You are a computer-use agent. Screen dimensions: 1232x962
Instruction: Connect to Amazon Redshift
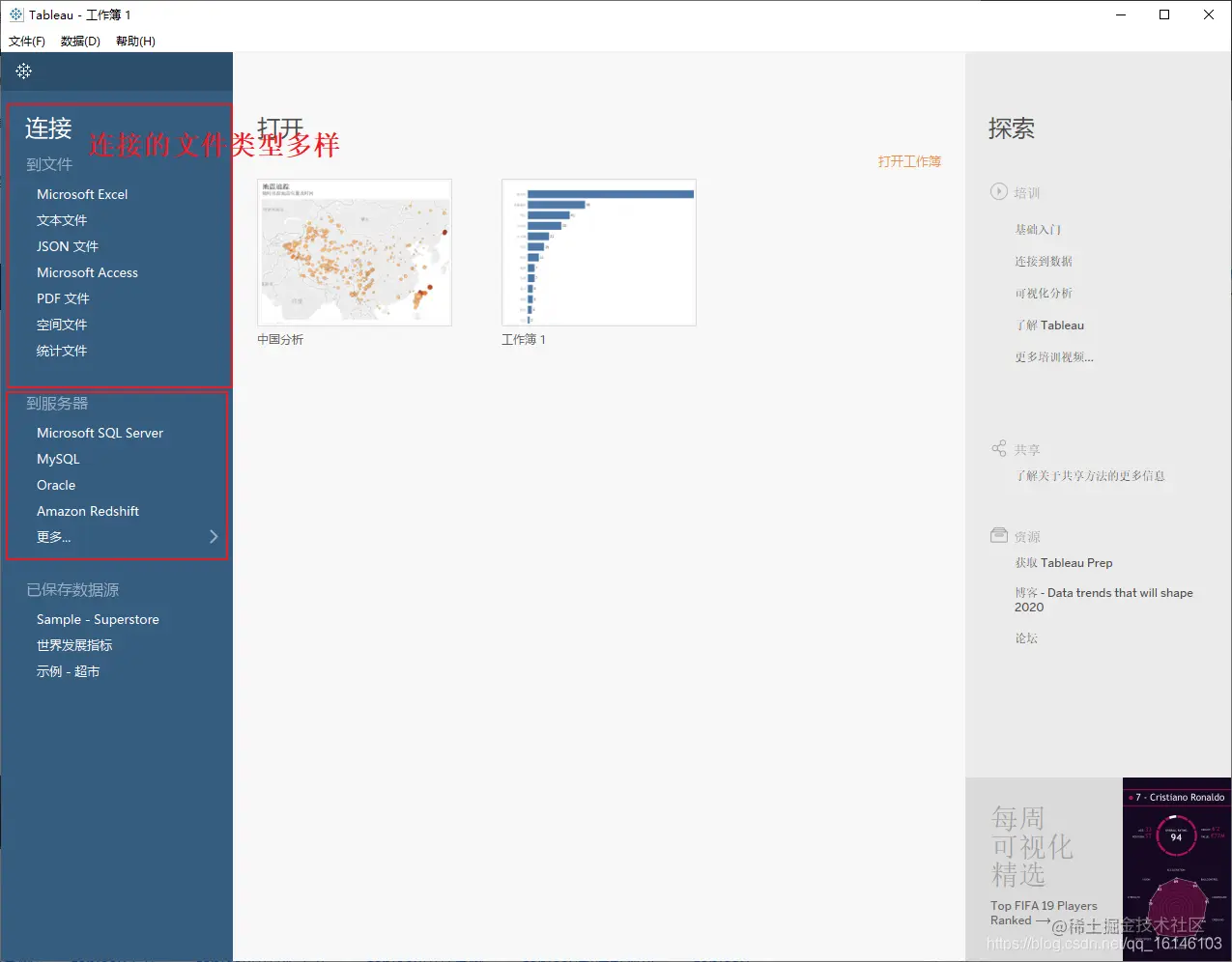coord(88,511)
